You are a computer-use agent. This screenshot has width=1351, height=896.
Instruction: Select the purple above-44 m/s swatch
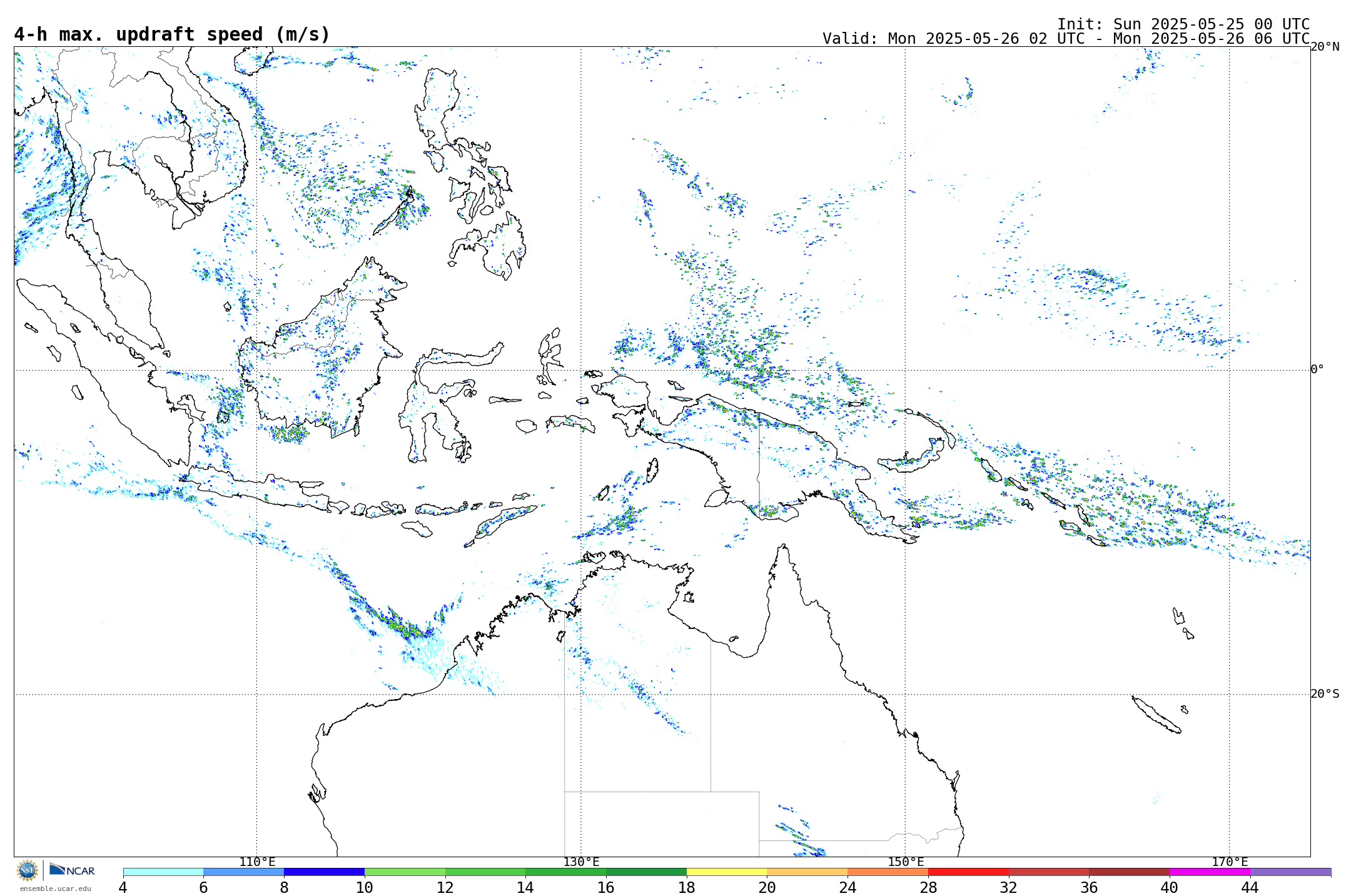(x=1290, y=872)
